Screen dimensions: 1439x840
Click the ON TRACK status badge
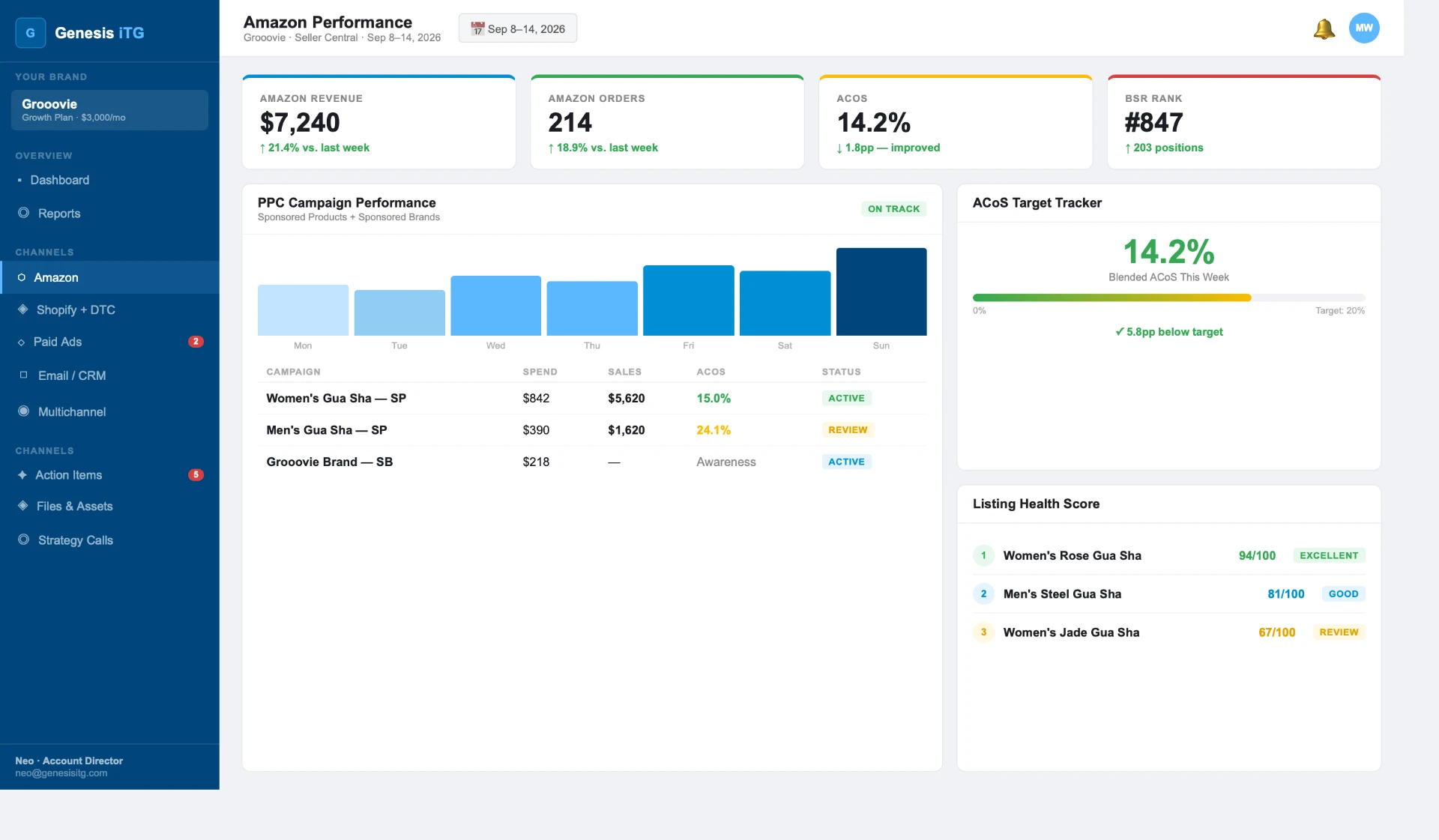coord(893,209)
